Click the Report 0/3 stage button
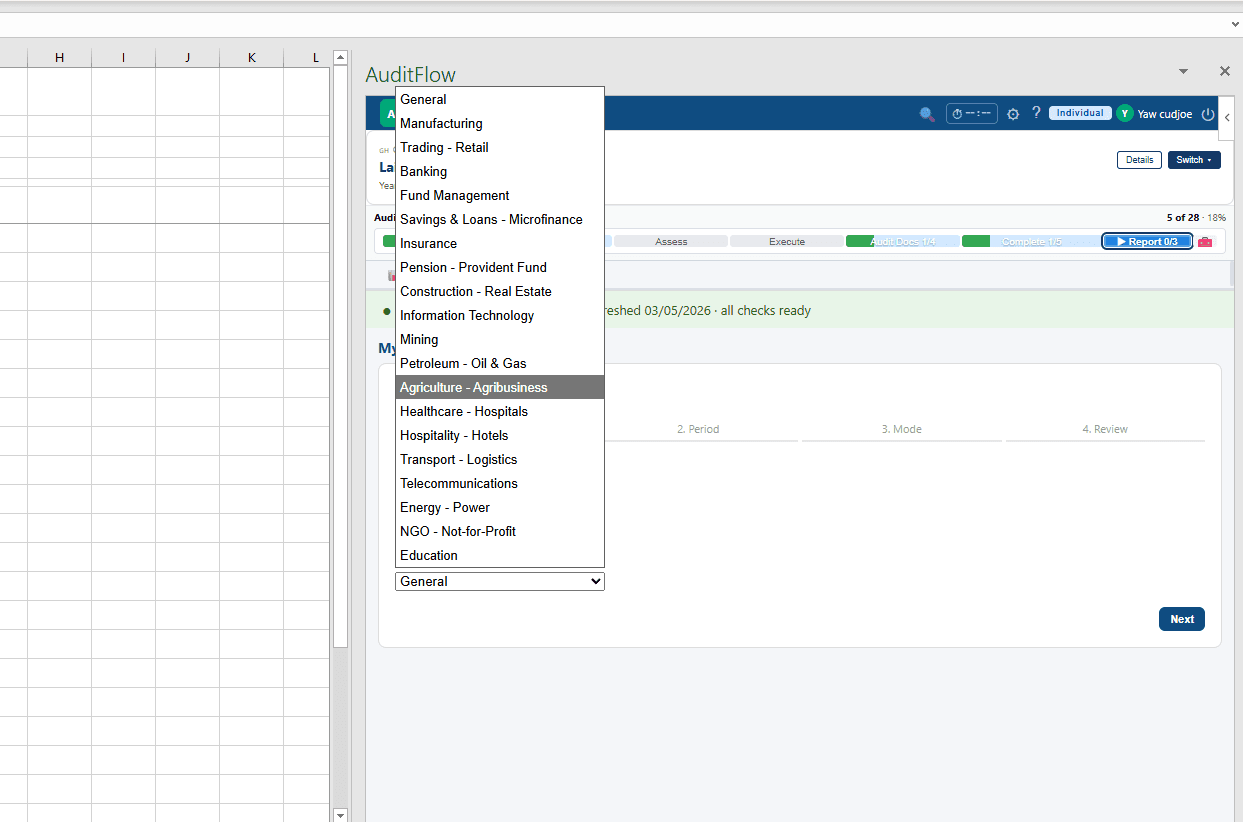 click(x=1147, y=242)
